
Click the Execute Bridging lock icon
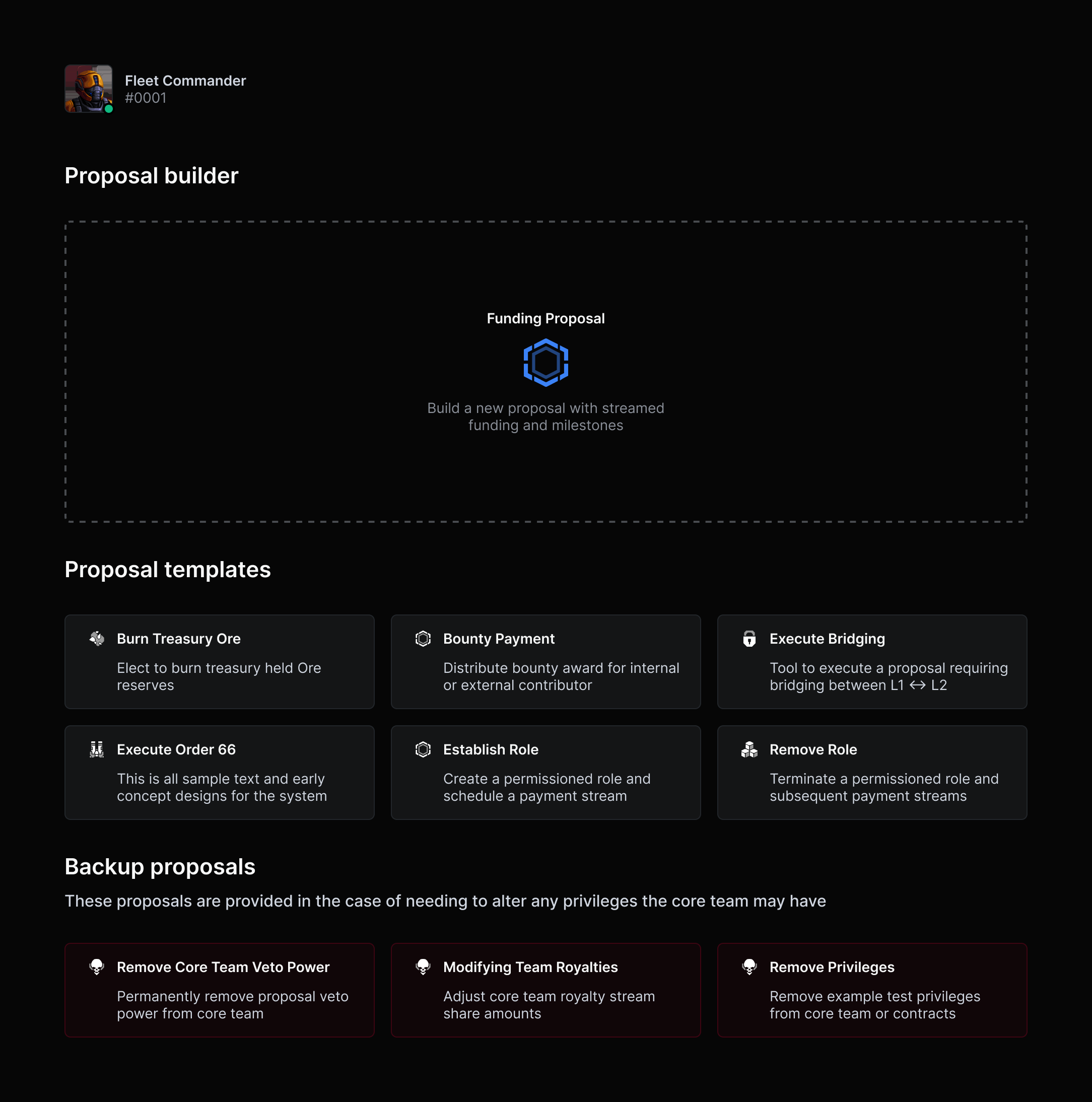[749, 638]
